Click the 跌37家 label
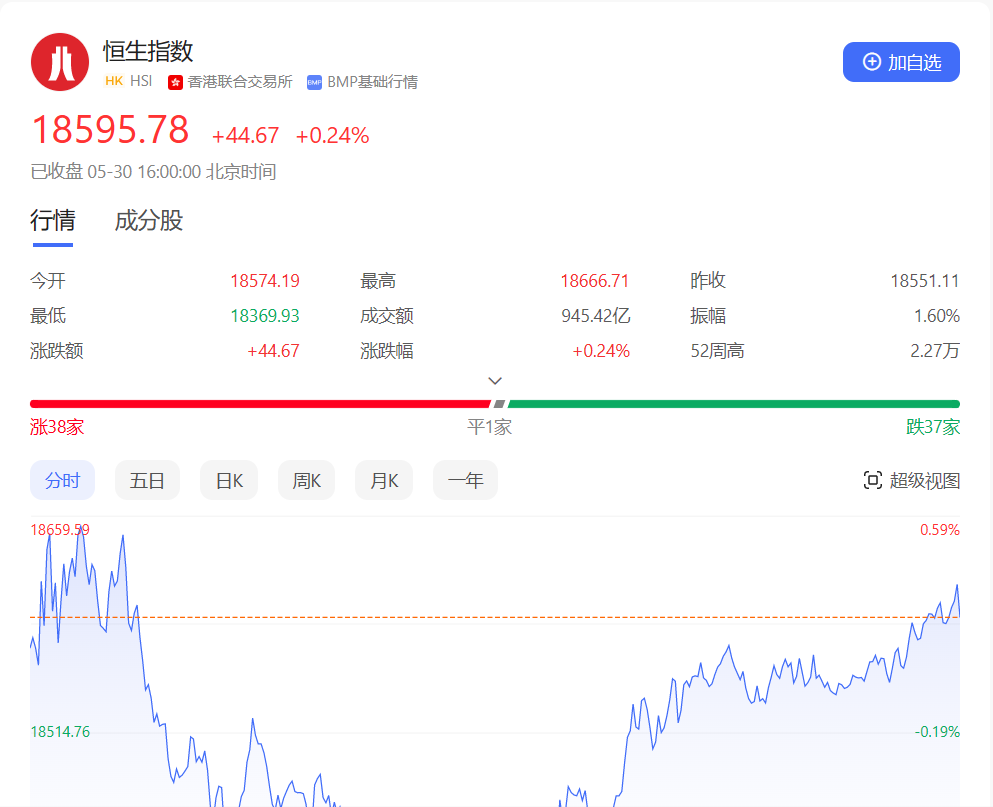Screen dimensions: 993x807 tap(933, 427)
